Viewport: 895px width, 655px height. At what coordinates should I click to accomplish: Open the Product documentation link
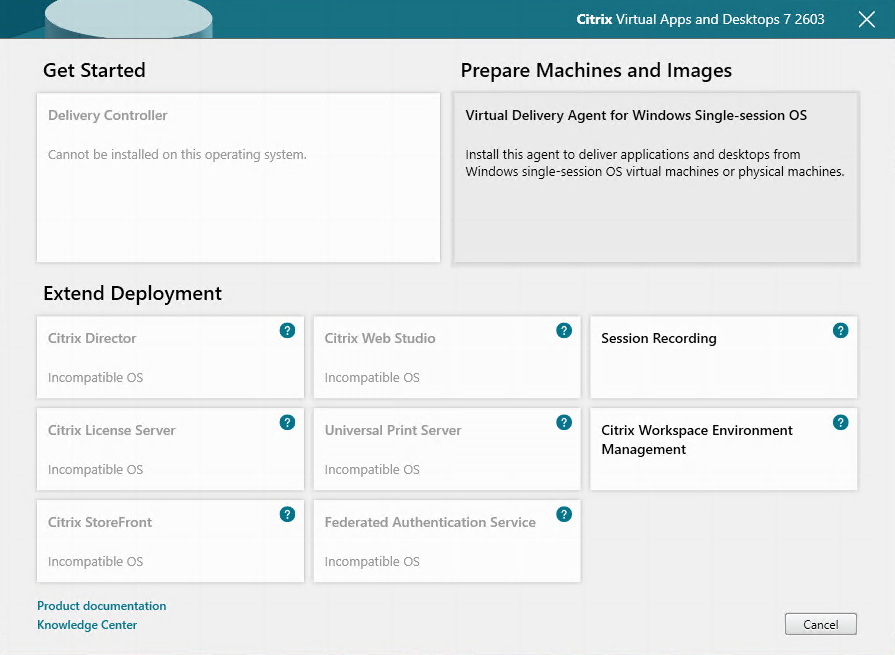pyautogui.click(x=102, y=606)
